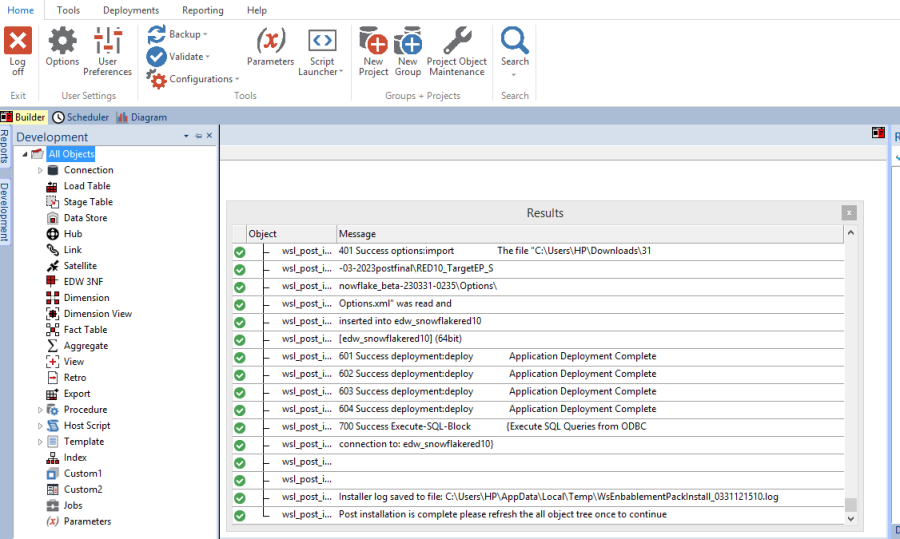Click the Results vertical scrollbar up arrow
This screenshot has width=900, height=539.
[851, 234]
